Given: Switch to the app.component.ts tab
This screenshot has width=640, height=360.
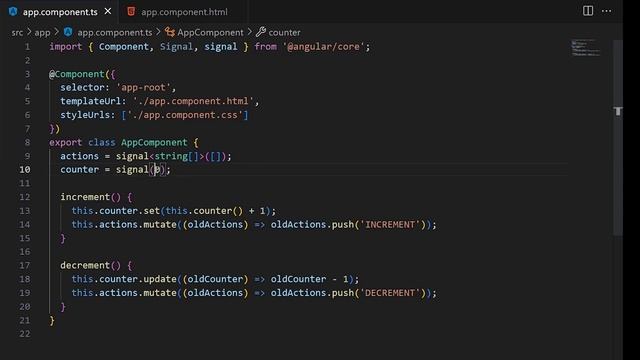Looking at the screenshot, I should [60, 12].
